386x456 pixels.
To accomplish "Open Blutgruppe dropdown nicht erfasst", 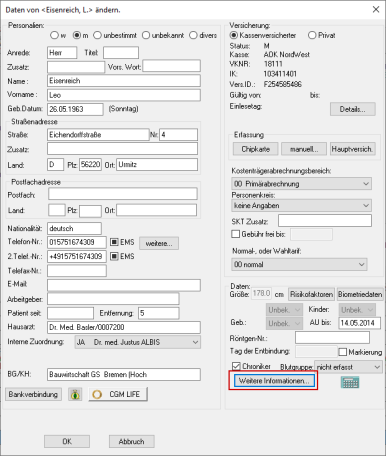I will [348, 367].
